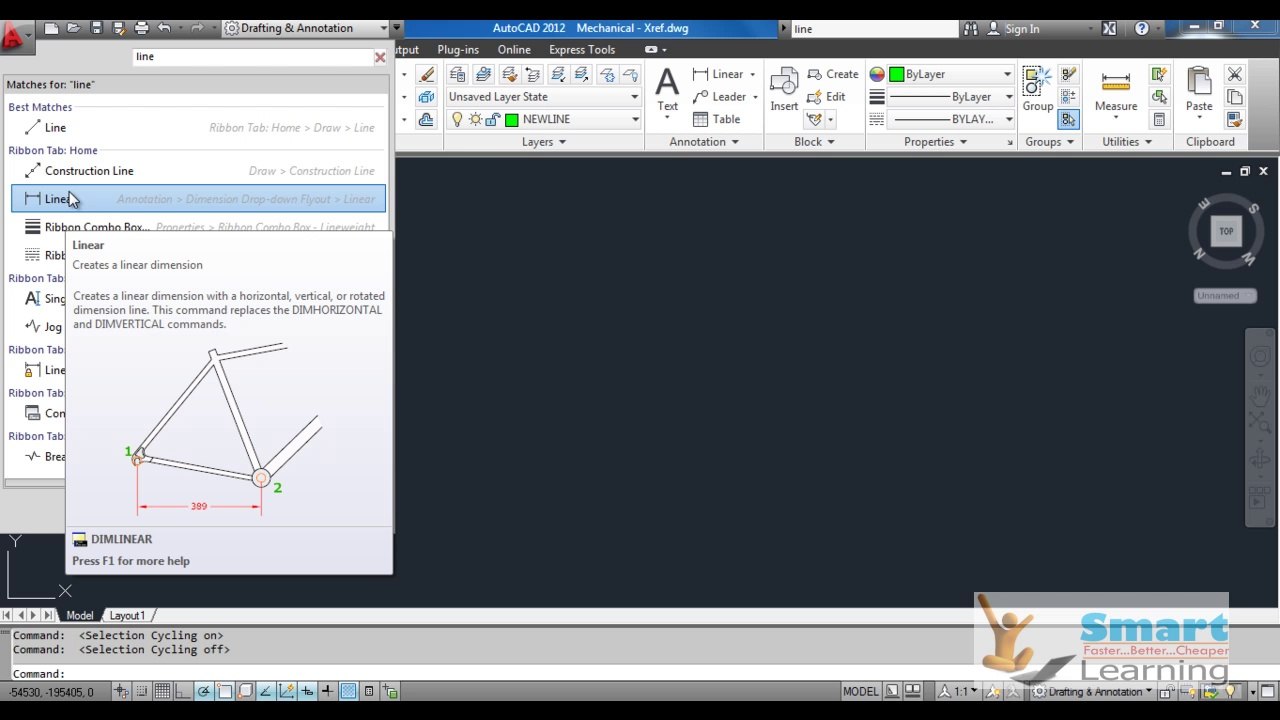Open the object color ByLayer dropdown
This screenshot has width=1280, height=720.
coord(950,74)
